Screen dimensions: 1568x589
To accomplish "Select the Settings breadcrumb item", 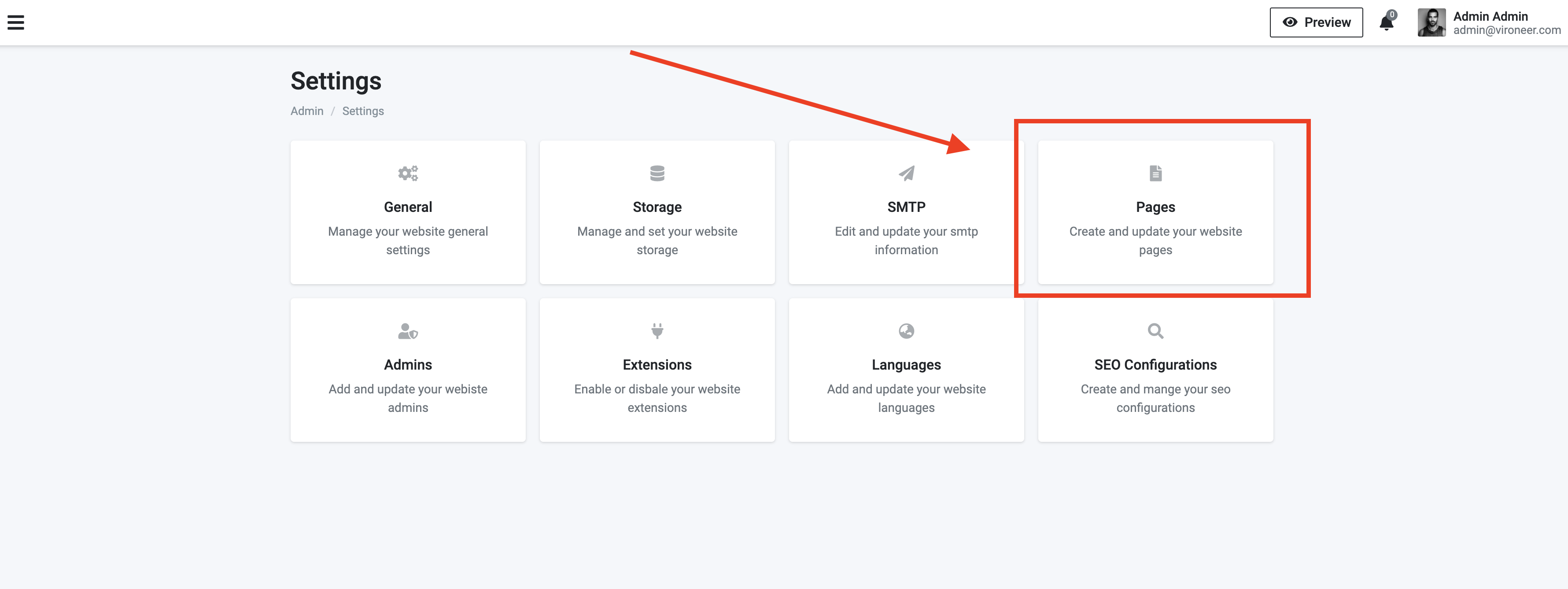I will [x=363, y=111].
